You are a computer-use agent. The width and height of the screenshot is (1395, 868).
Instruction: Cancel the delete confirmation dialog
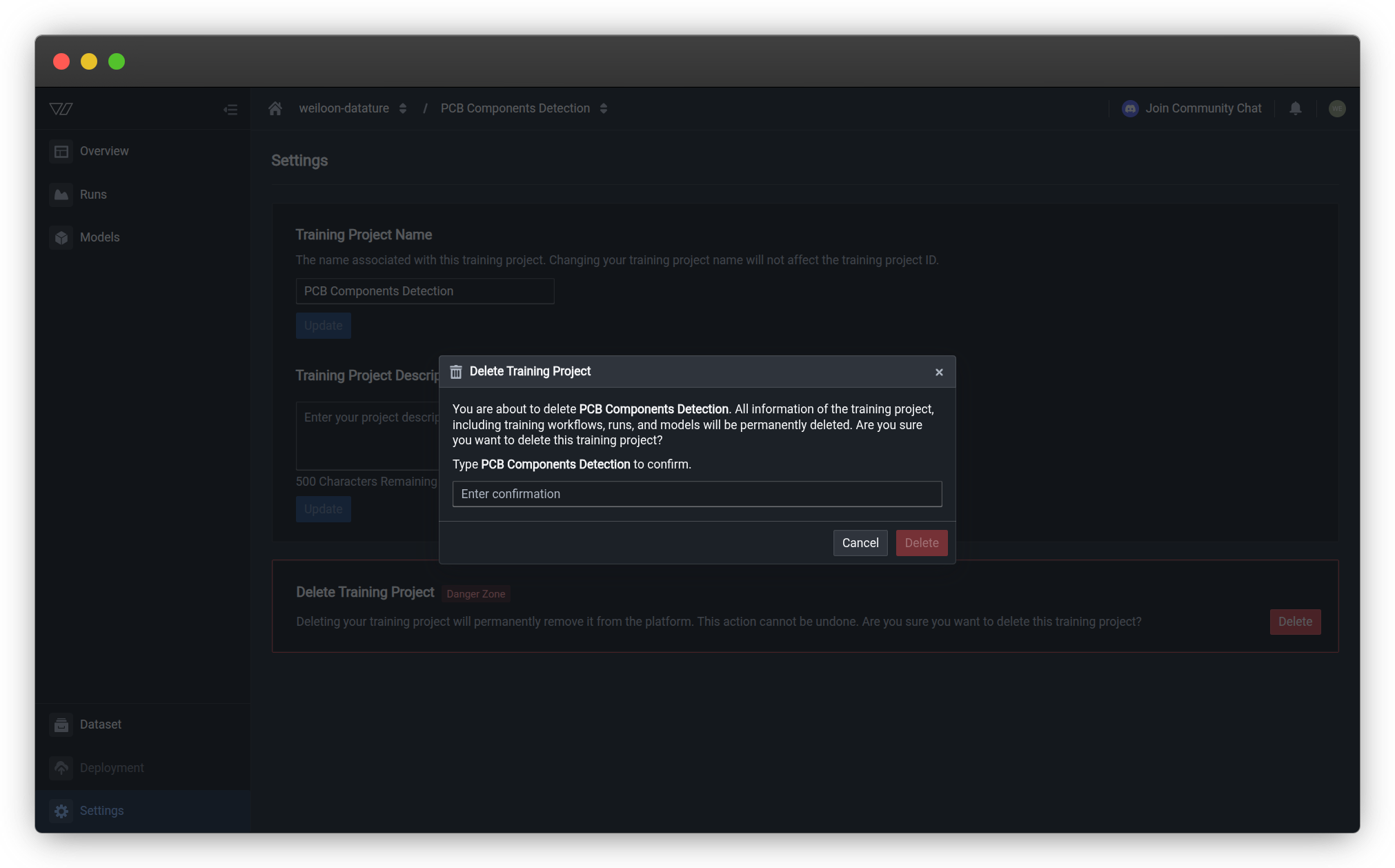(x=860, y=543)
